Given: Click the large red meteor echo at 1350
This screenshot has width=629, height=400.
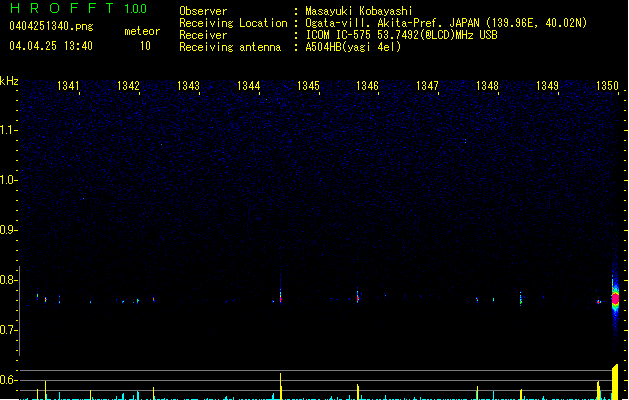Looking at the screenshot, I should 615,298.
